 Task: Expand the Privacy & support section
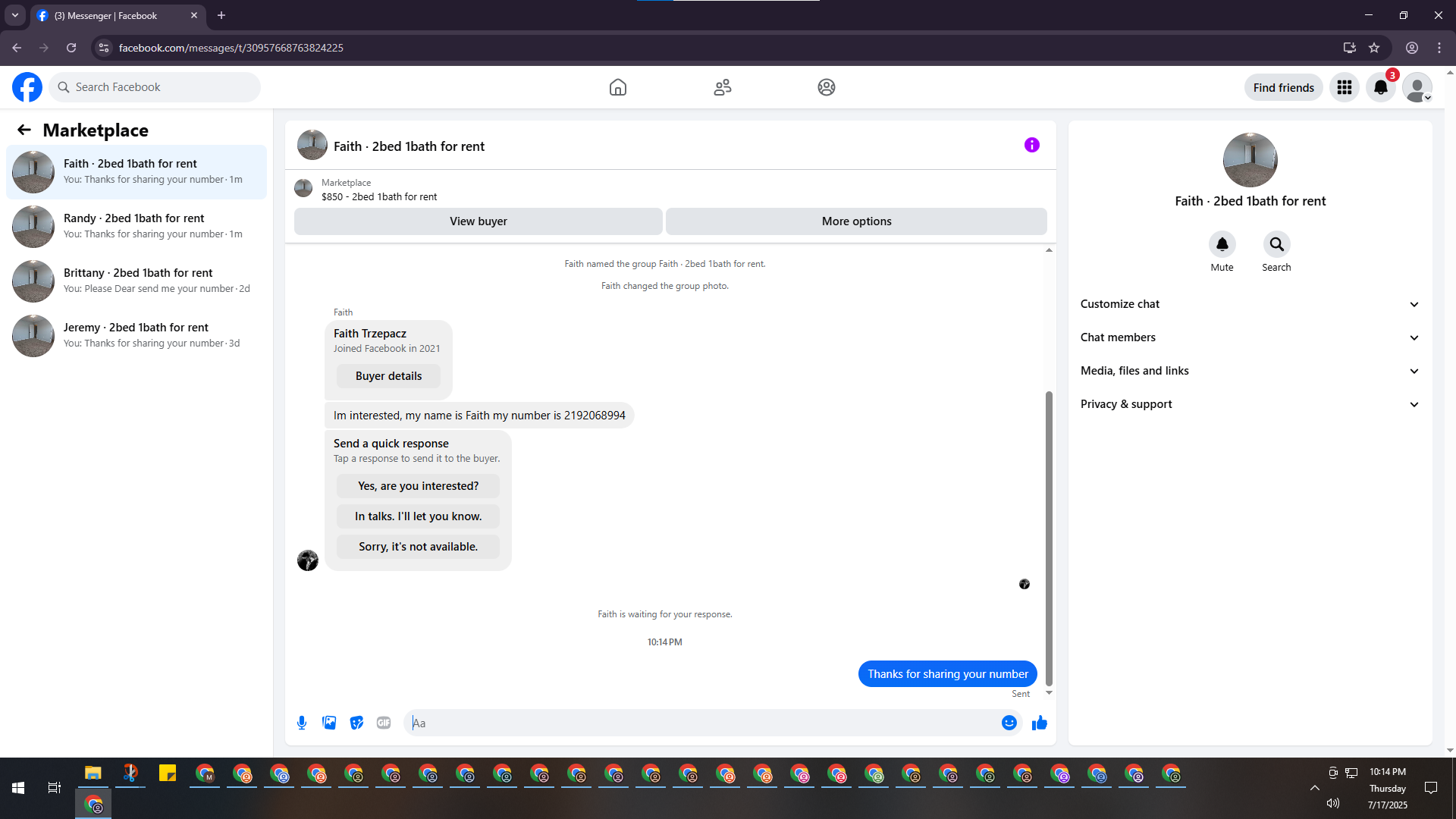pos(1250,404)
